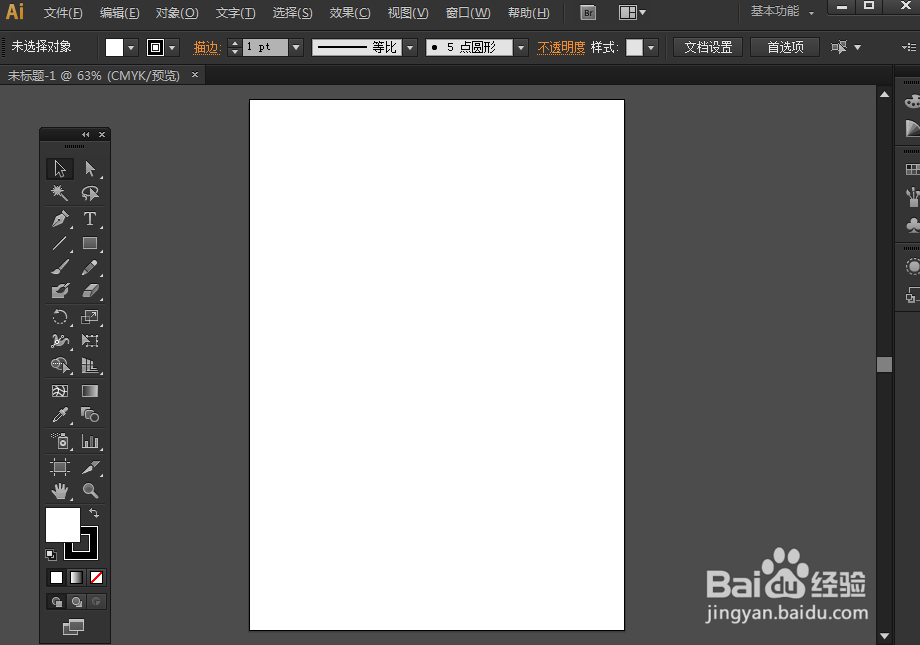Click the 文档设置 button

708,47
